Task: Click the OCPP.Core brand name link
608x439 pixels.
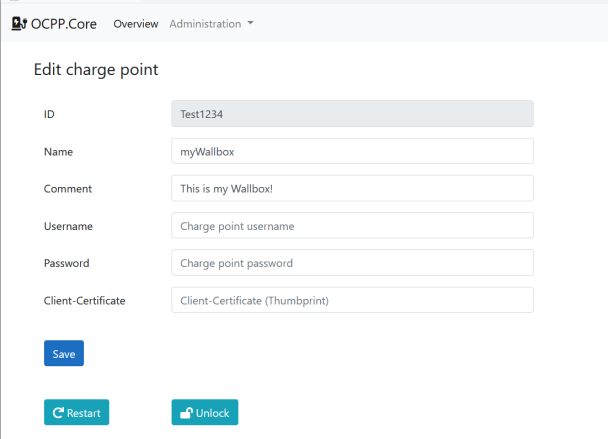Action: (x=64, y=24)
